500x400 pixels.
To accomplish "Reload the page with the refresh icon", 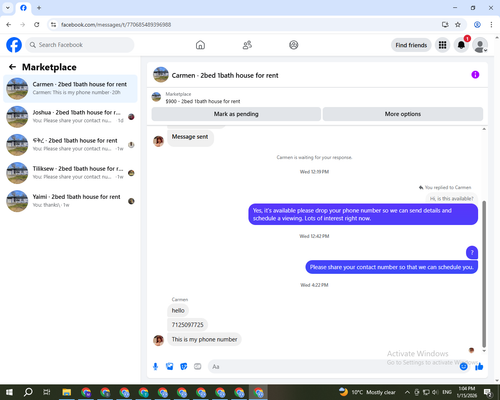I will 37,24.
